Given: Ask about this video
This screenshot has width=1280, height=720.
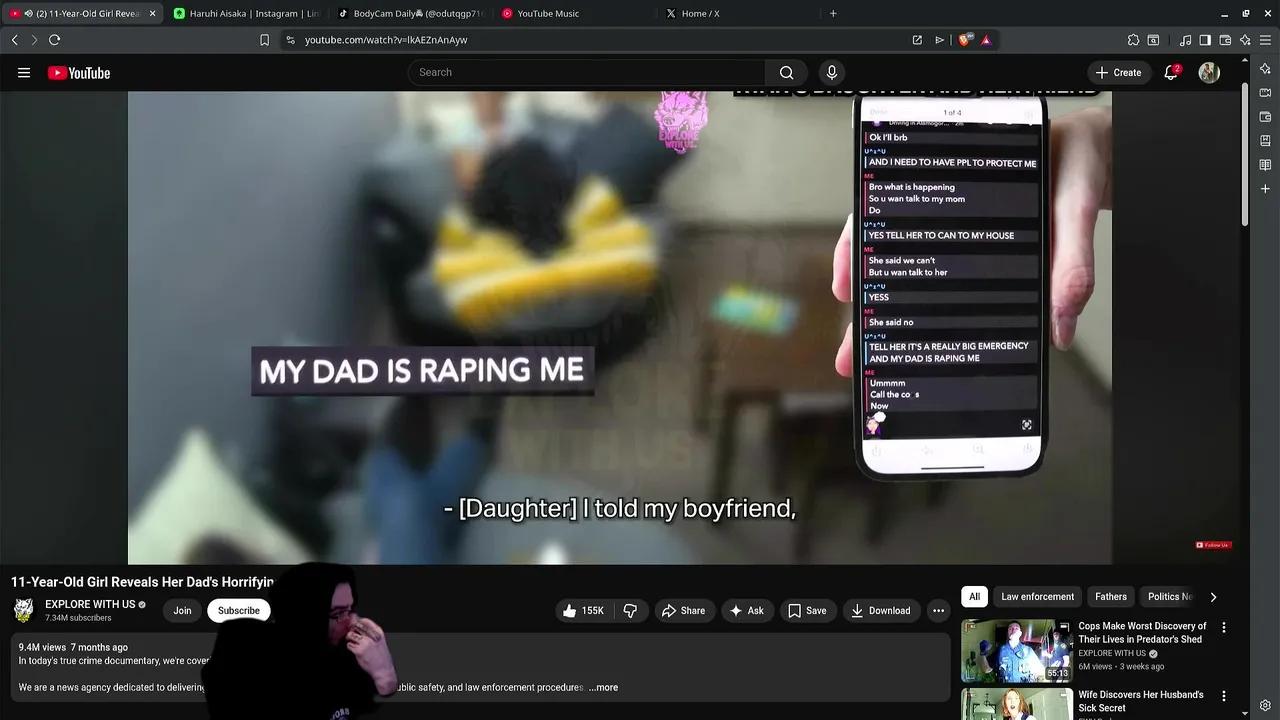Looking at the screenshot, I should coord(746,611).
